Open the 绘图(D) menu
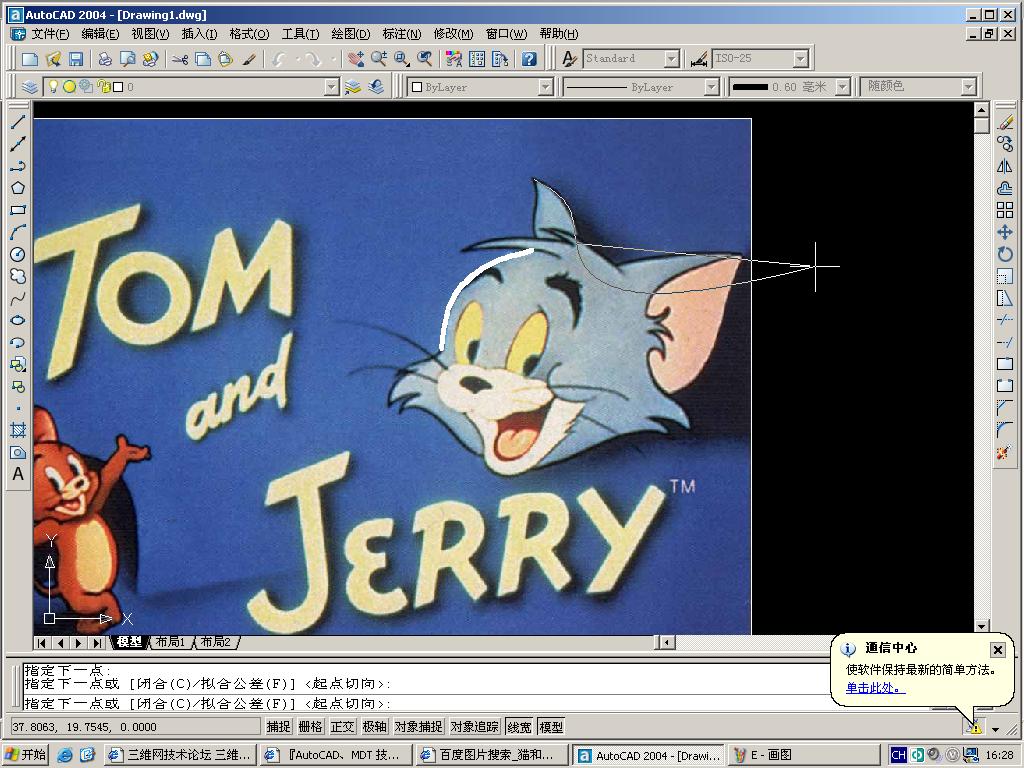Screen dimensions: 1024x768 351,34
